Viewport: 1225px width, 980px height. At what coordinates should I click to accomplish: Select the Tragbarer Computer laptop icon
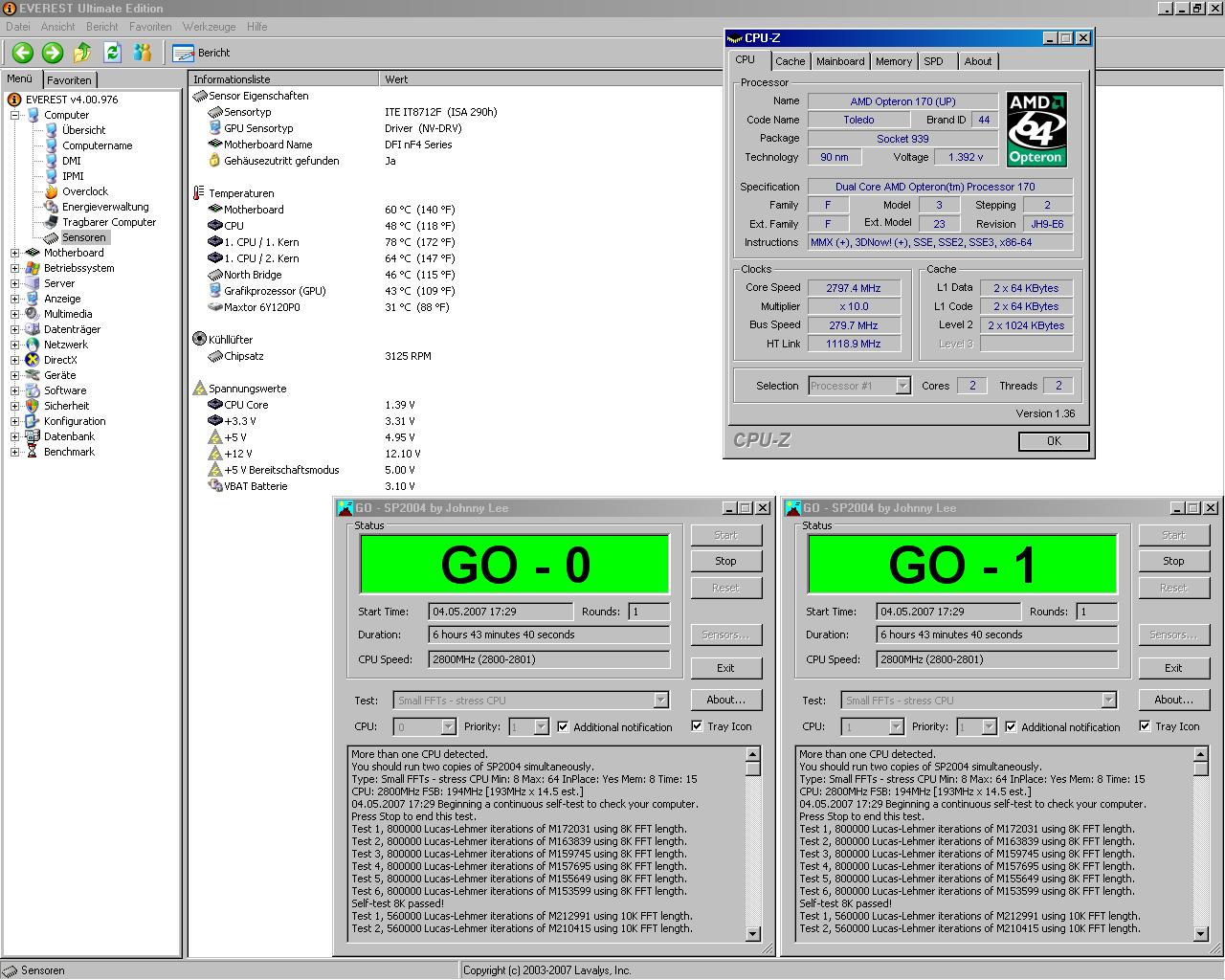coord(52,222)
